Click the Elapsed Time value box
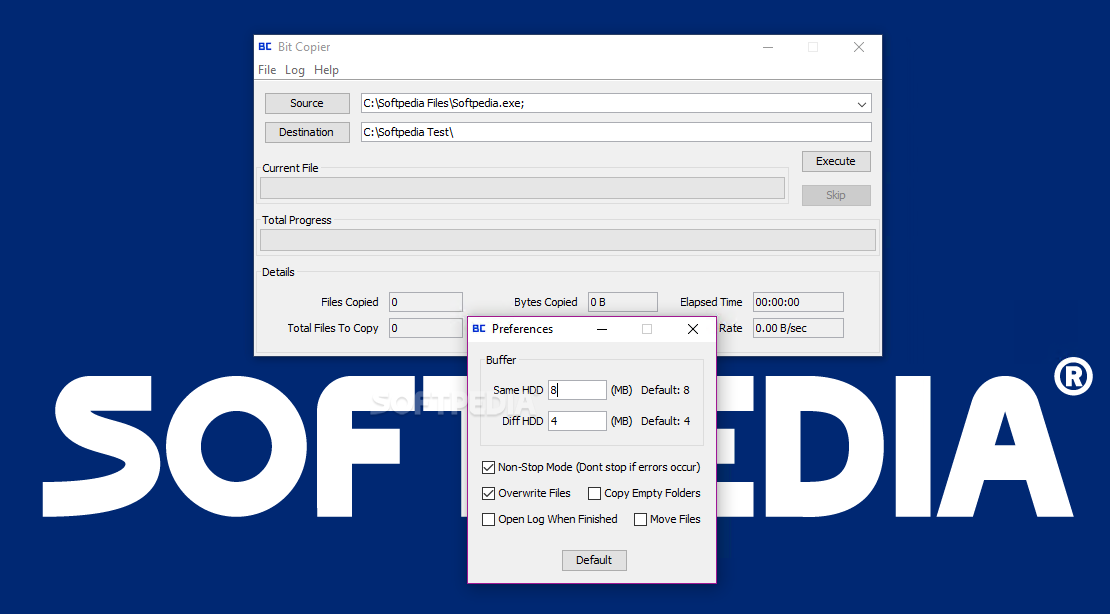Image resolution: width=1110 pixels, height=614 pixels. click(x=799, y=302)
